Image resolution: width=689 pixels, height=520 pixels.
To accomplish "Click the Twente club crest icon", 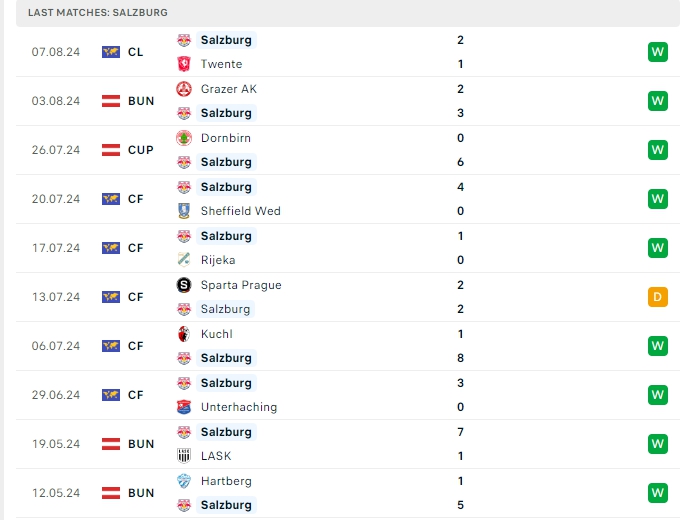I will coord(184,64).
